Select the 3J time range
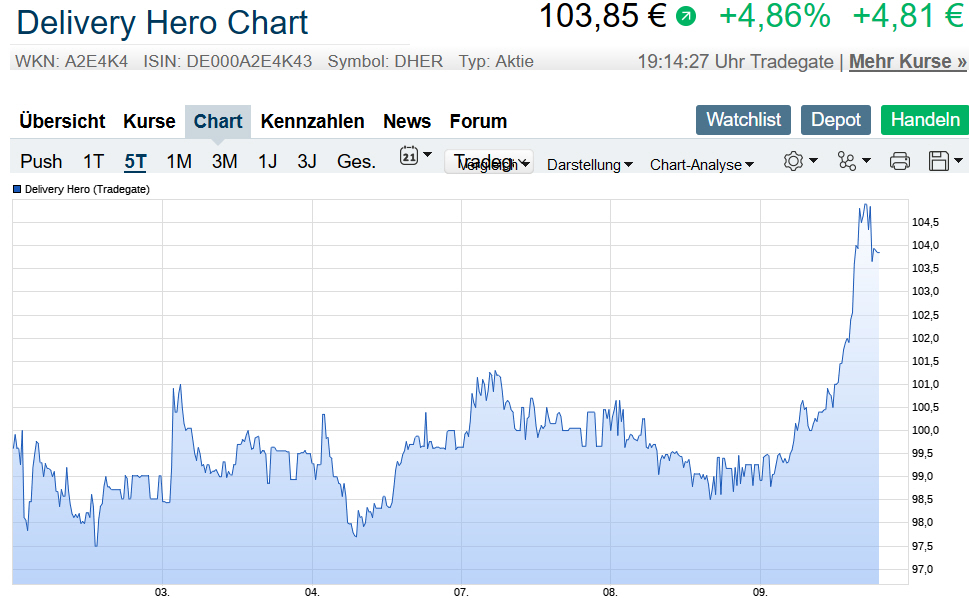Screen dimensions: 969x600 tap(307, 161)
